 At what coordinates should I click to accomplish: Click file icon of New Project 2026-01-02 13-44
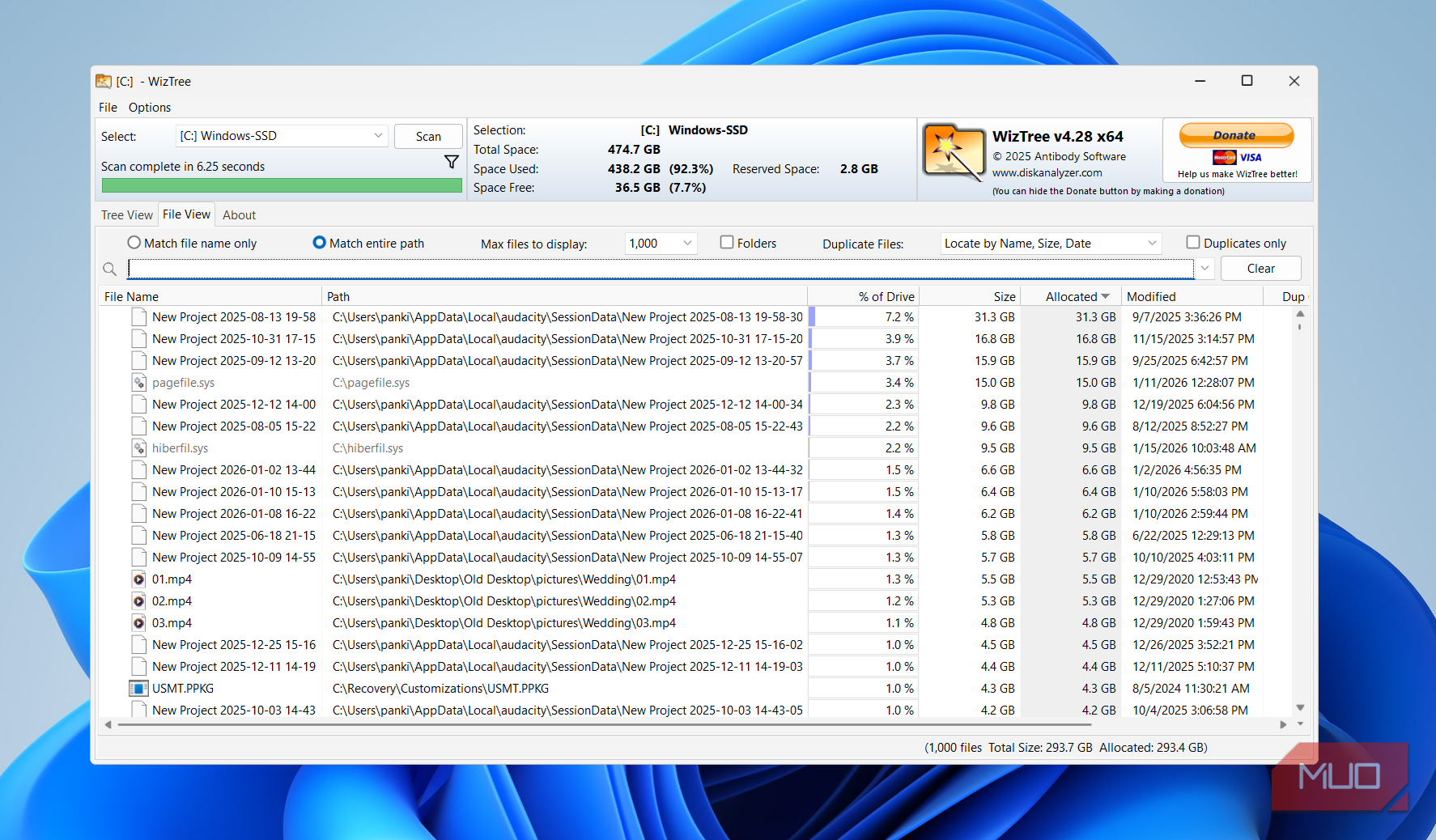pyautogui.click(x=139, y=470)
